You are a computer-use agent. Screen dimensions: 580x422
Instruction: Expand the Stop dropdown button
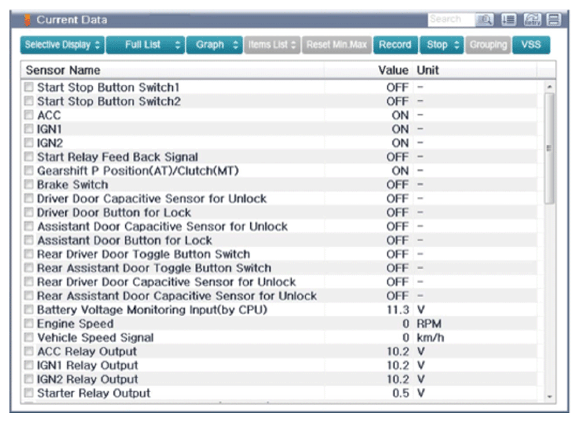[442, 45]
